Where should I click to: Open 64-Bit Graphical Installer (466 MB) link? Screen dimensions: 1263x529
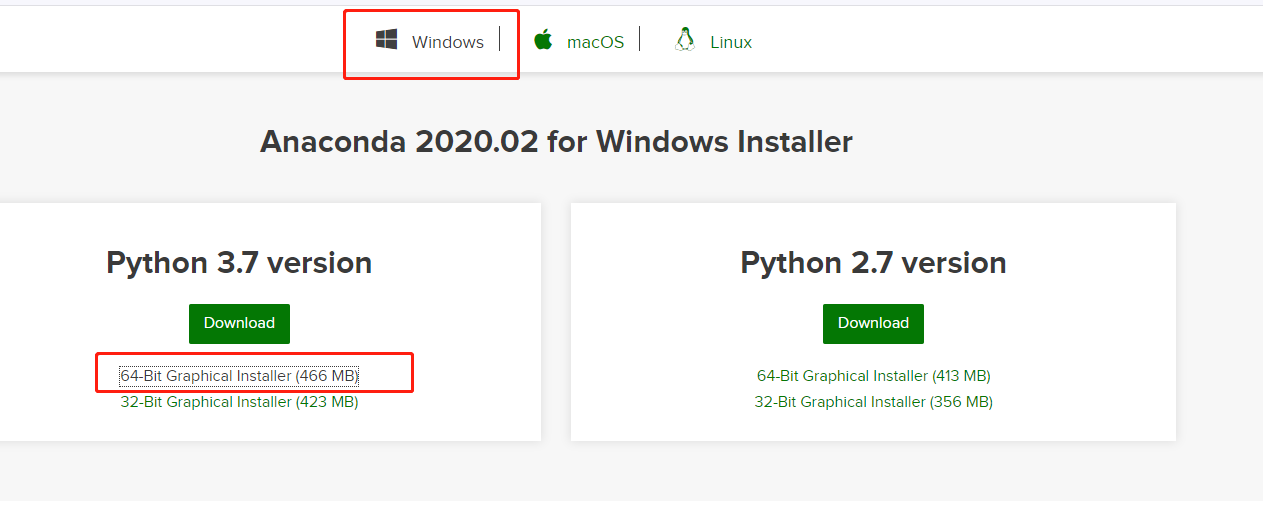click(x=239, y=376)
